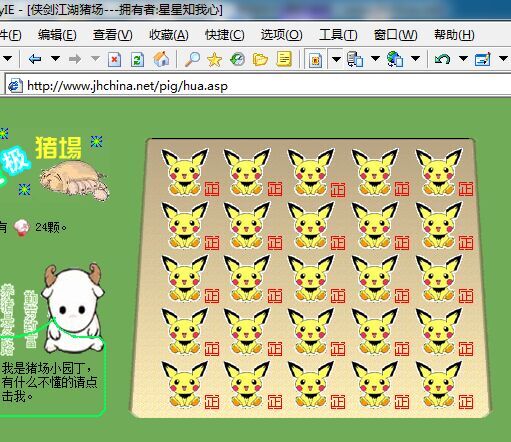
Task: Click the 勤劳致富 vertical banner text
Action: coord(30,319)
